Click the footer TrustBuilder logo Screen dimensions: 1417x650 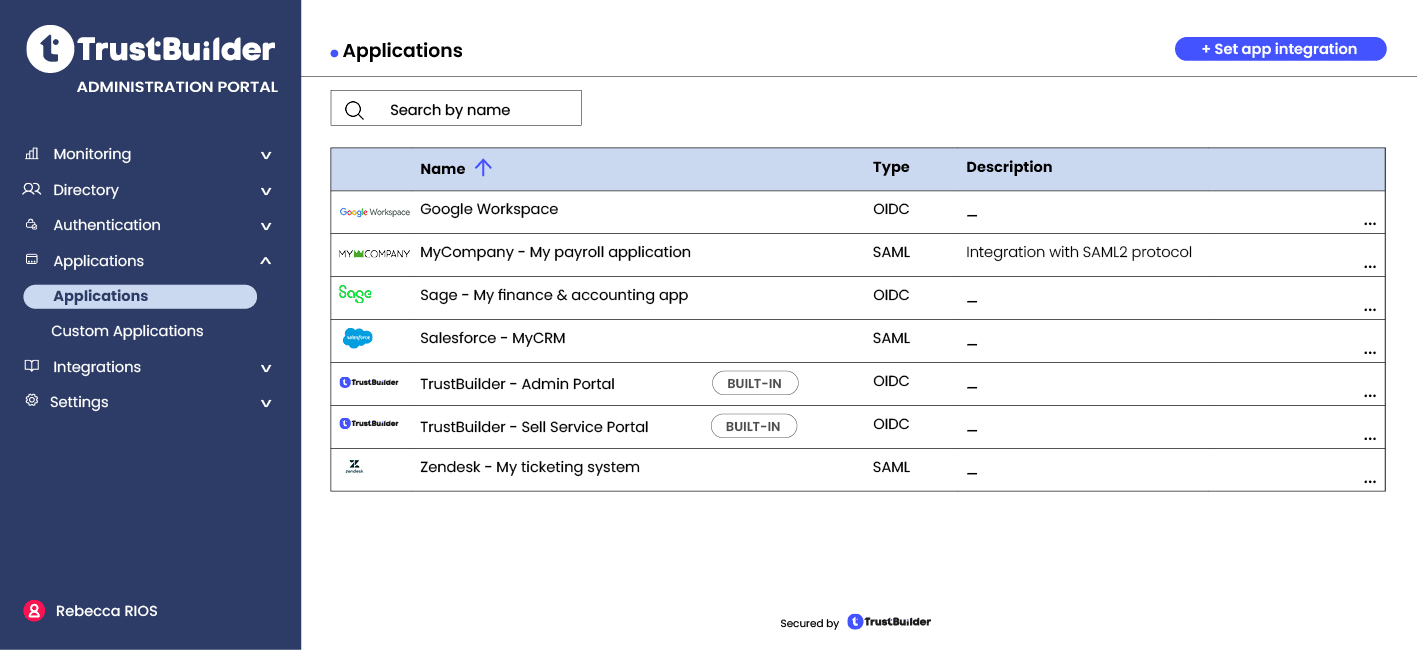[x=889, y=622]
